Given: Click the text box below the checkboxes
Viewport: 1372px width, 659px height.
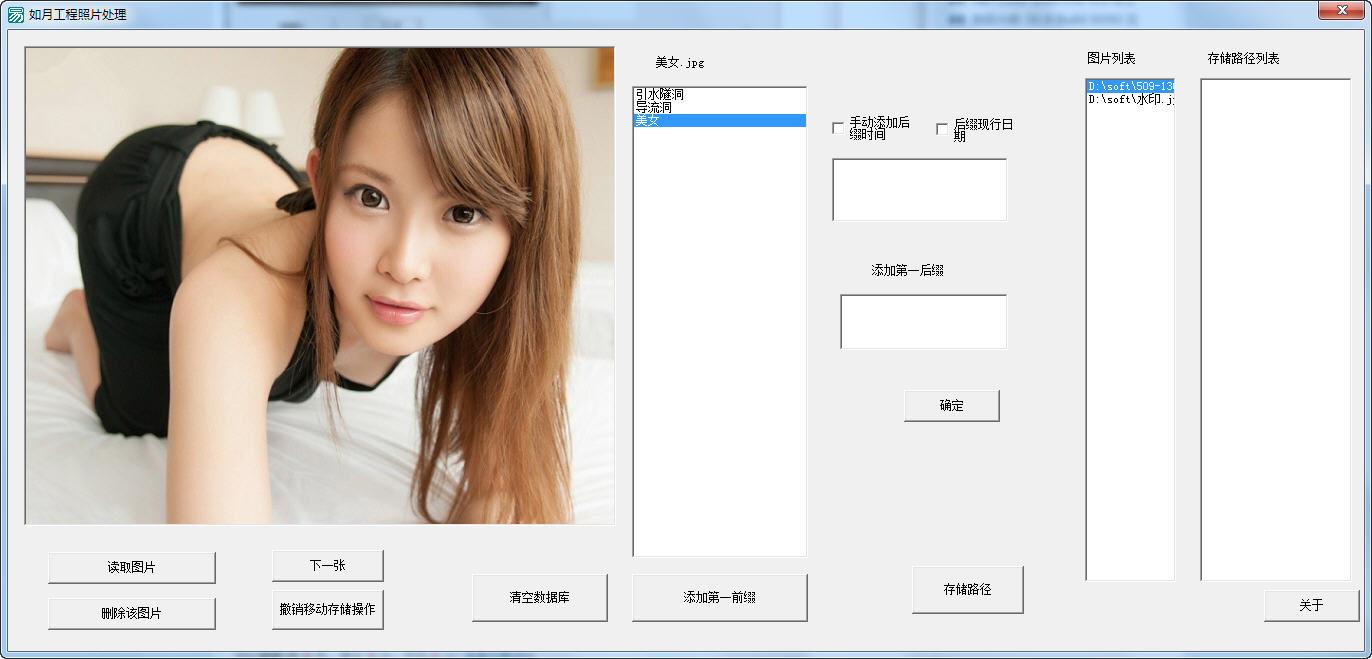Looking at the screenshot, I should [x=919, y=189].
